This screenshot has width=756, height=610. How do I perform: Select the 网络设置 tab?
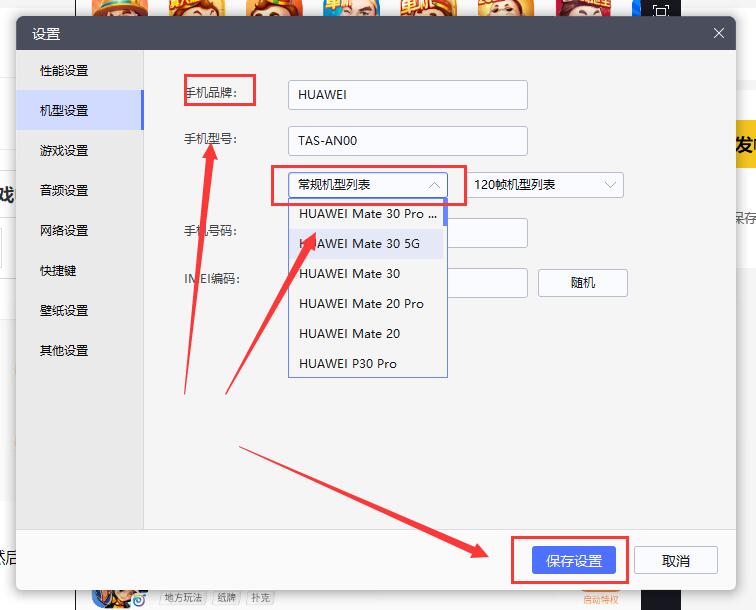(x=64, y=230)
